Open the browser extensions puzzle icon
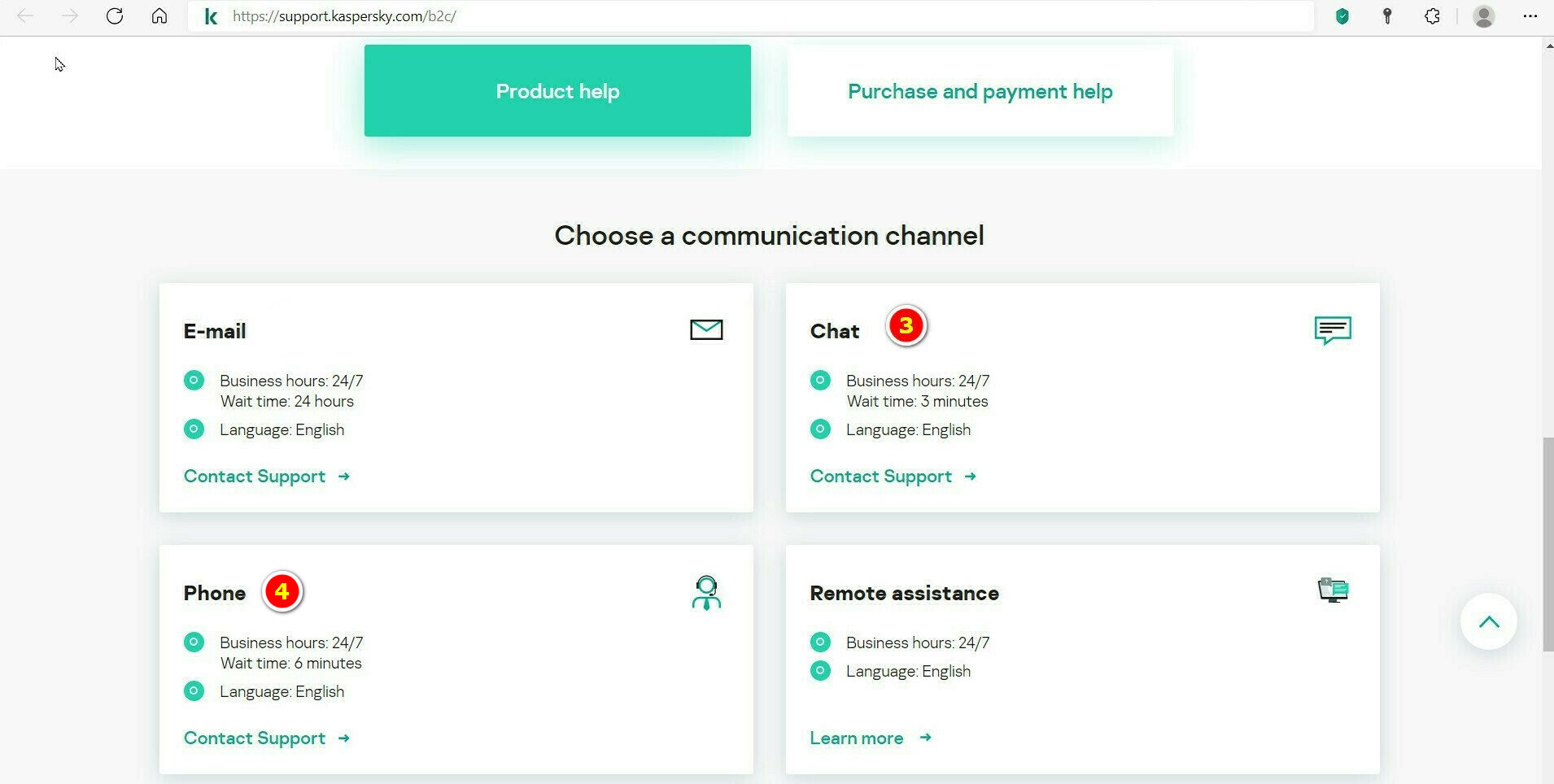 (x=1433, y=16)
